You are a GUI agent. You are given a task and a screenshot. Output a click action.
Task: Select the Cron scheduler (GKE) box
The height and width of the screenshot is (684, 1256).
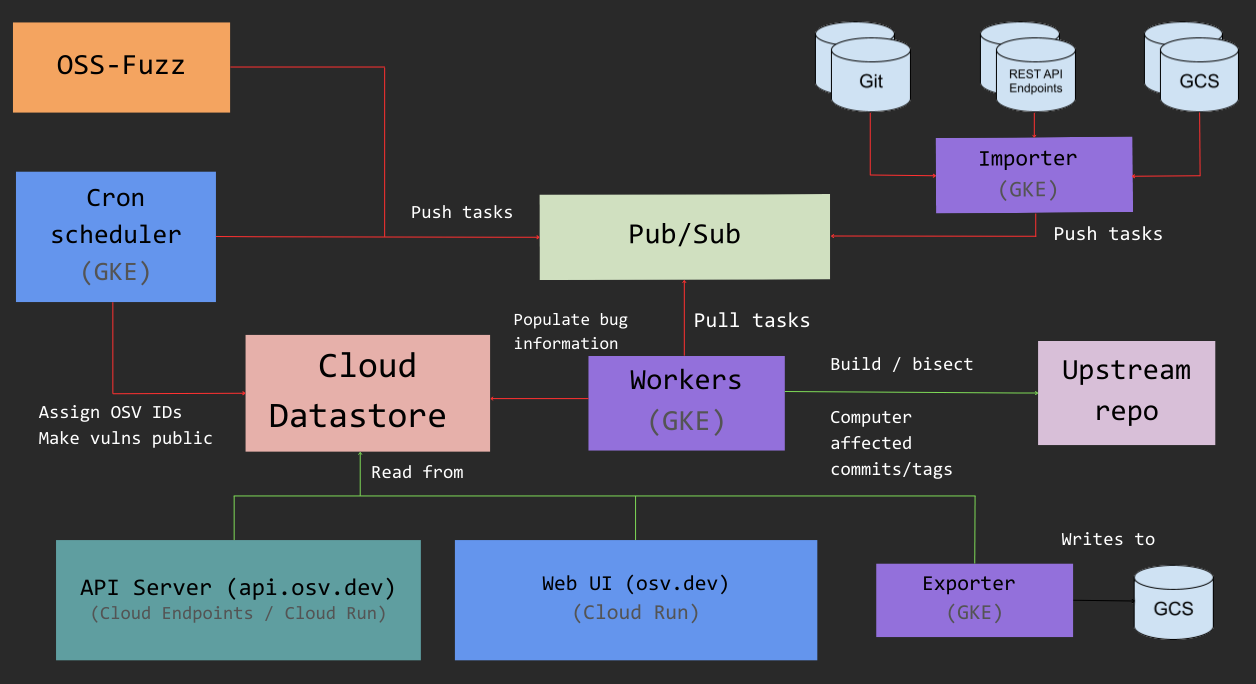(x=116, y=237)
